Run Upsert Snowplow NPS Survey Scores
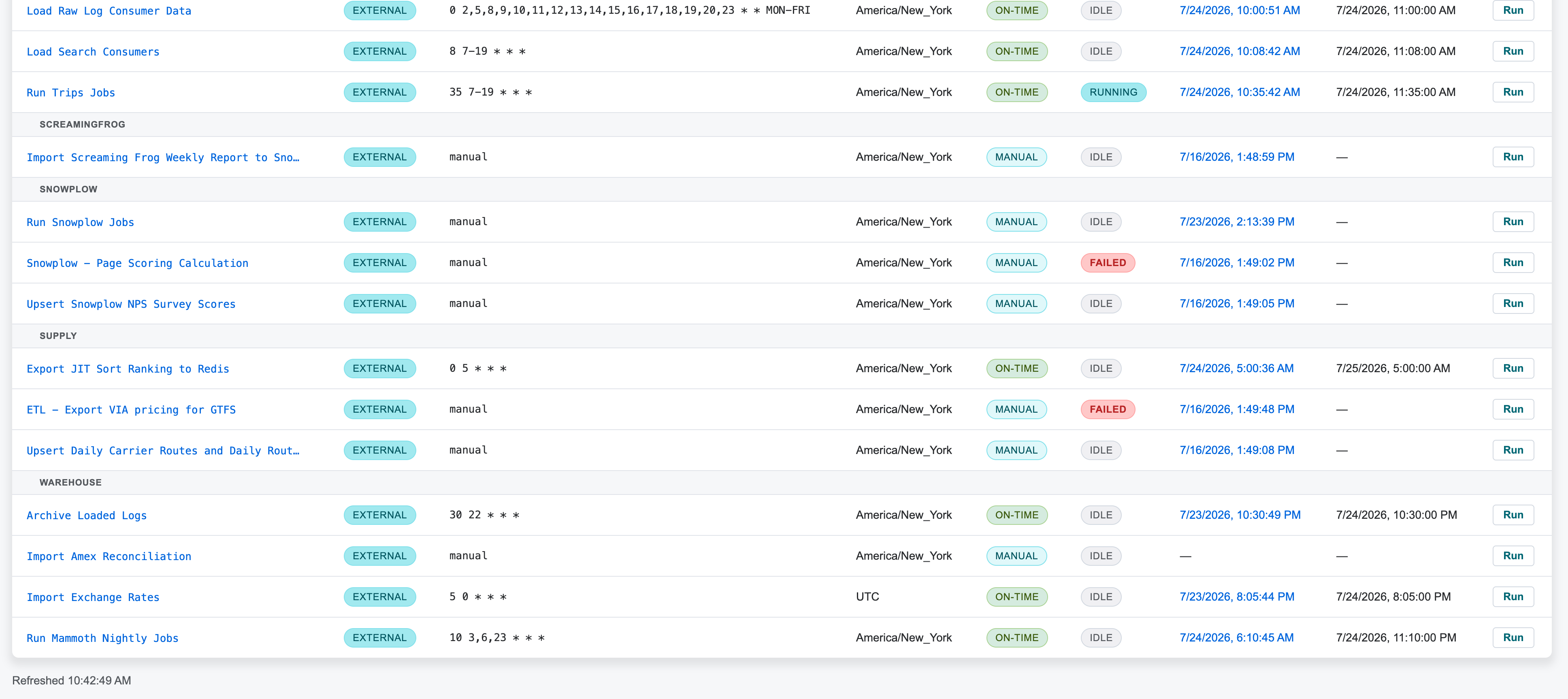The width and height of the screenshot is (1568, 699). click(x=1513, y=303)
